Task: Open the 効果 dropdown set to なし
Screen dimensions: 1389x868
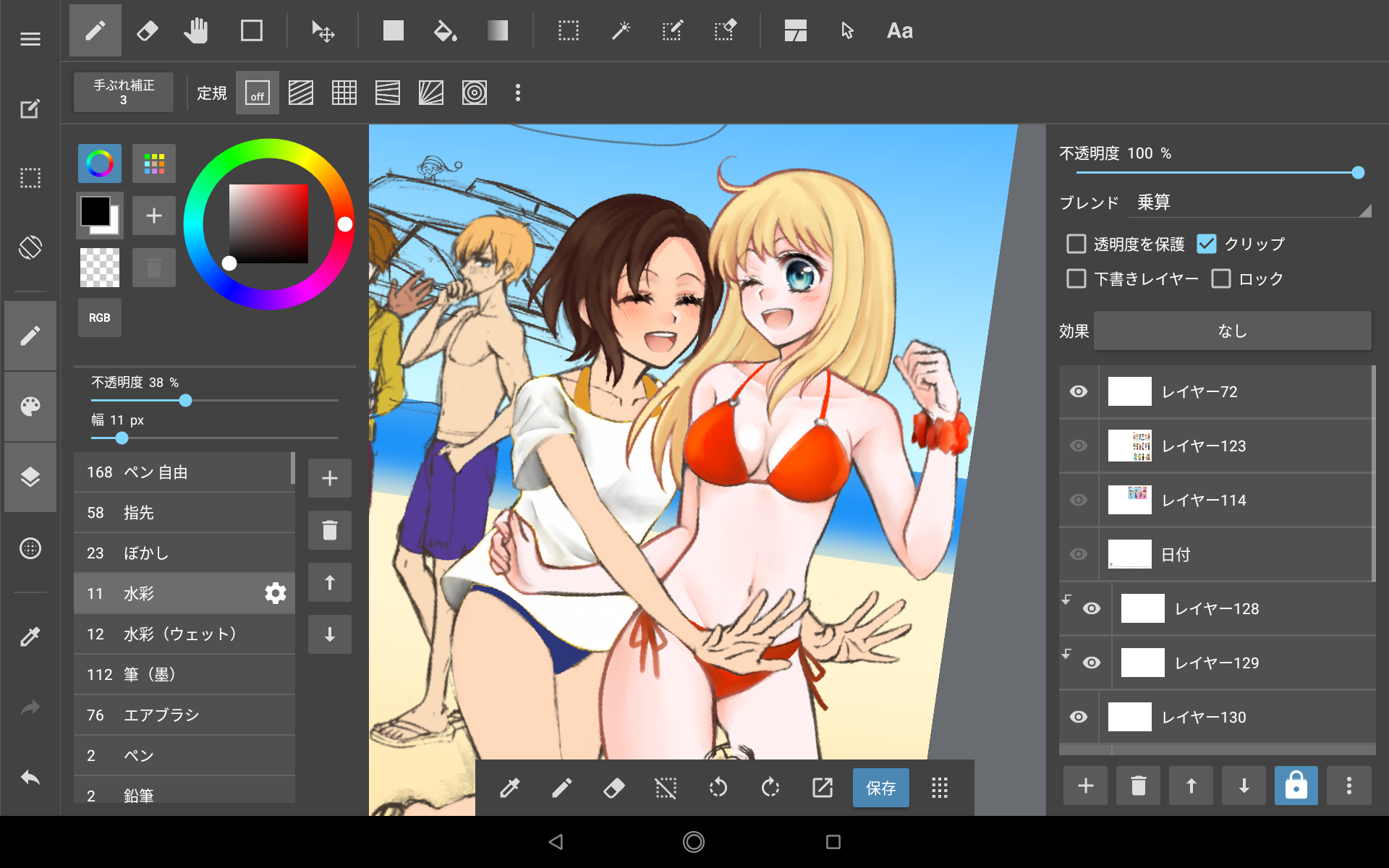Action: 1232,331
